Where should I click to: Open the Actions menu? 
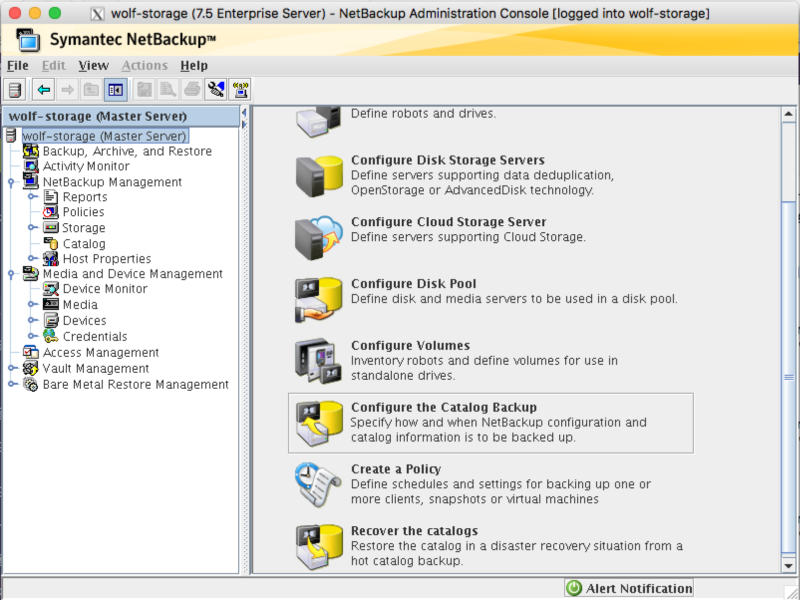pyautogui.click(x=144, y=65)
